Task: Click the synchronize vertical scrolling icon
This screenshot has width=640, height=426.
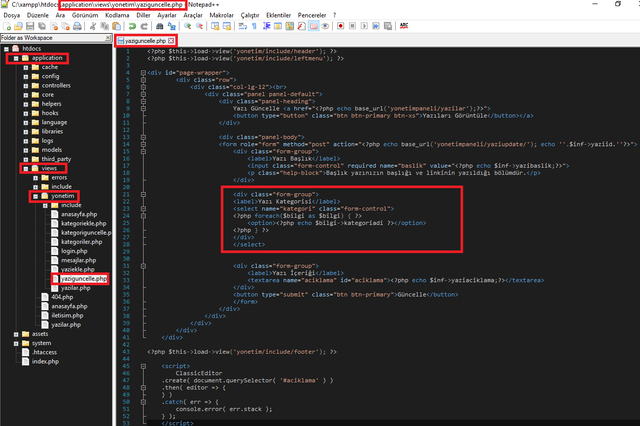Action: [215, 26]
